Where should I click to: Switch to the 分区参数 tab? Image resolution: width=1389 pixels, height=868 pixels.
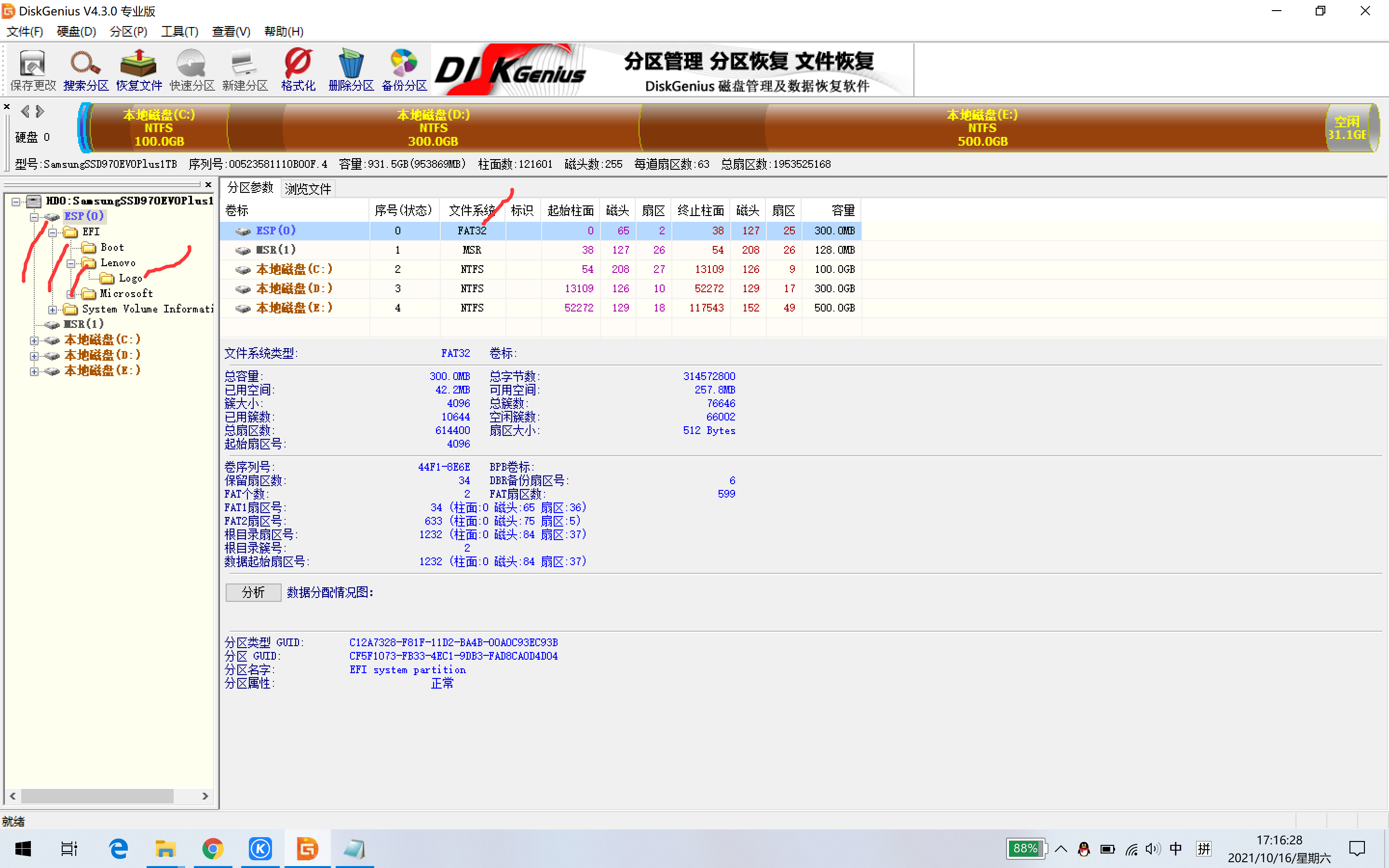point(250,188)
